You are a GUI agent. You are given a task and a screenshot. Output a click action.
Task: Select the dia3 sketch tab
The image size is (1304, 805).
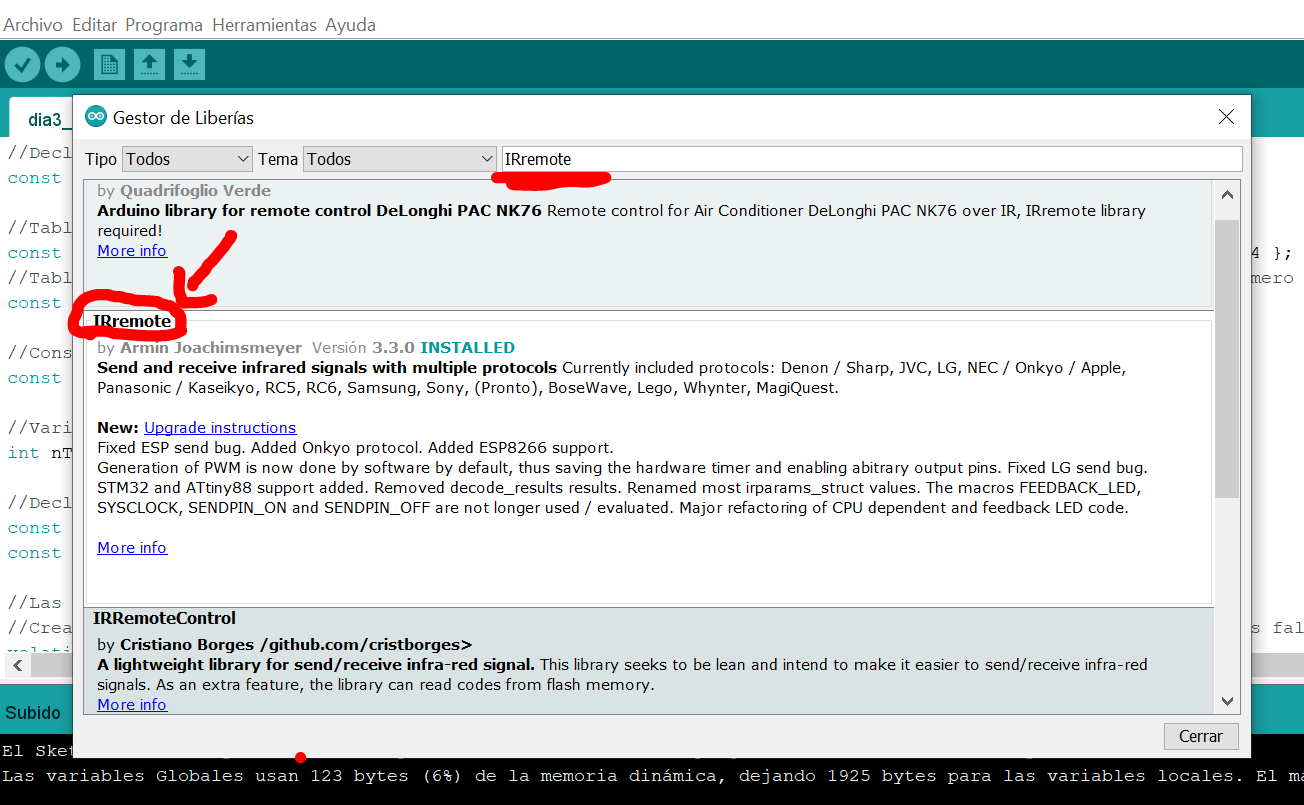click(x=42, y=119)
